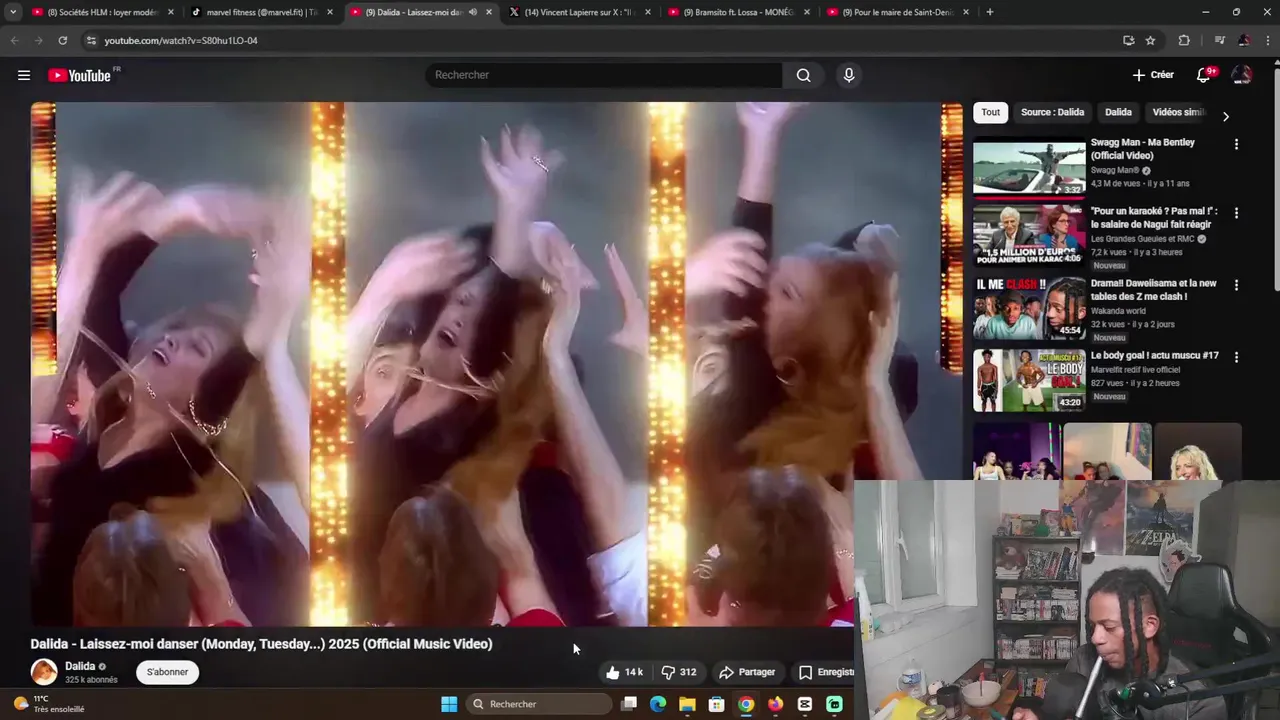The height and width of the screenshot is (720, 1280).
Task: Open Chrome media controls icon
Action: (1219, 40)
